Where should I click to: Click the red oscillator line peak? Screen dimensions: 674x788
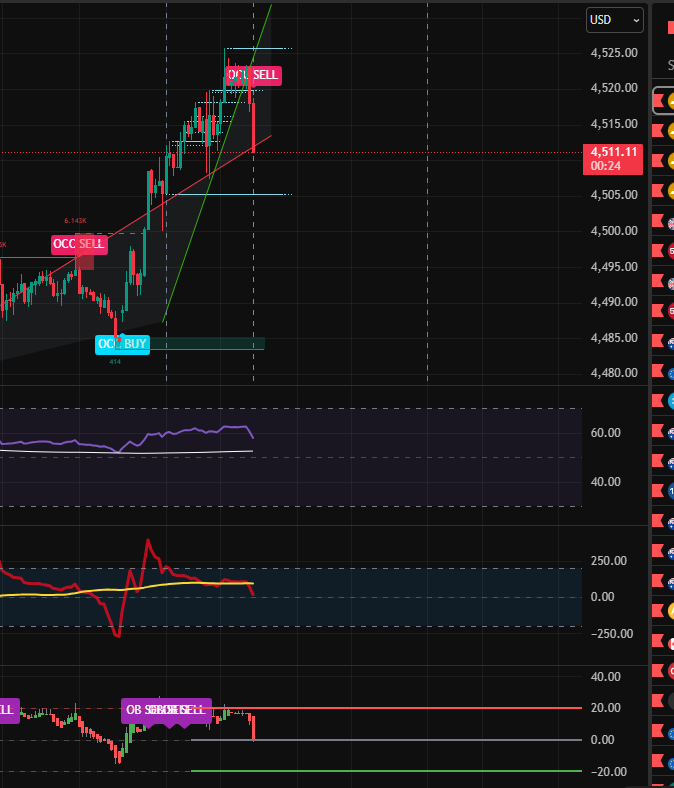pos(148,543)
